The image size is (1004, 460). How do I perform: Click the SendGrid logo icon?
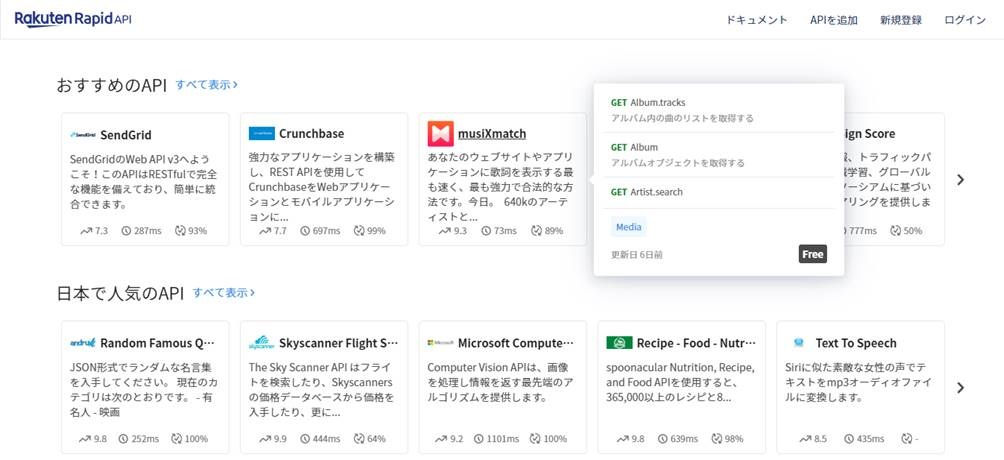(x=83, y=135)
